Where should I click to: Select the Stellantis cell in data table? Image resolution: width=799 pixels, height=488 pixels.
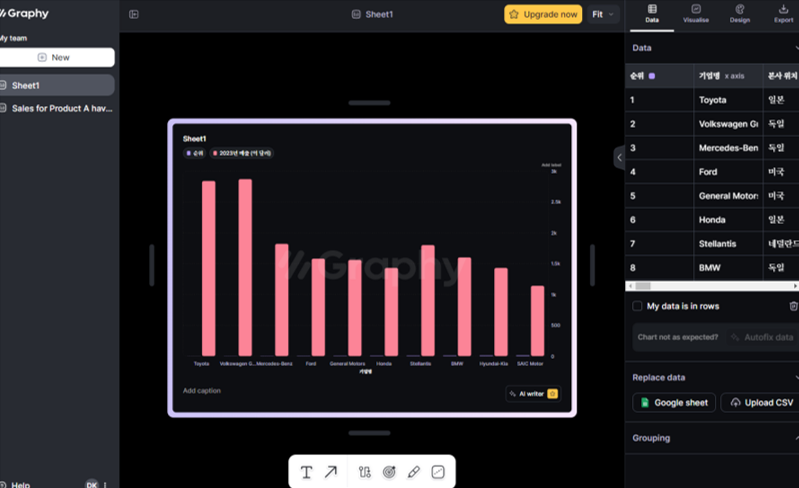[728, 243]
